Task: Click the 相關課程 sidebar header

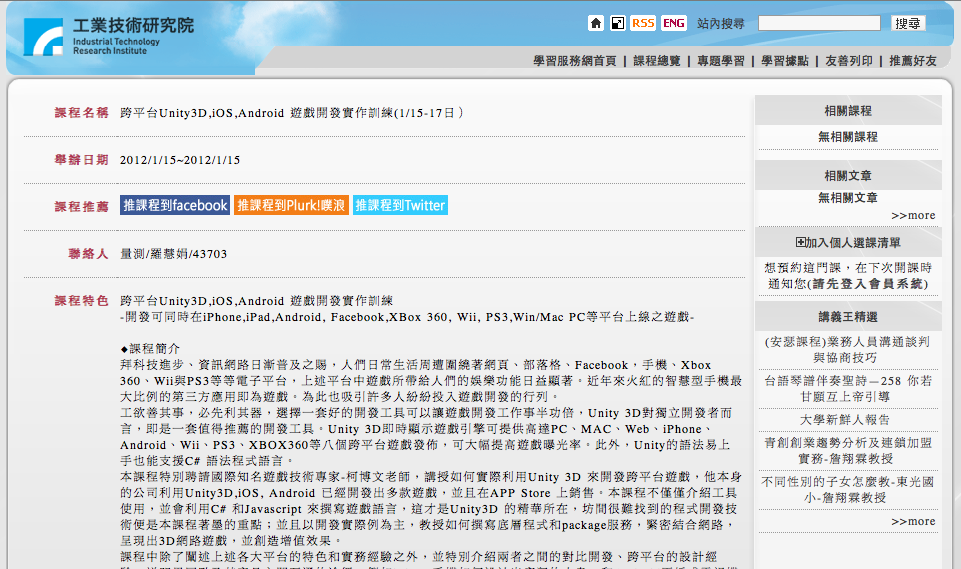Action: coord(848,110)
